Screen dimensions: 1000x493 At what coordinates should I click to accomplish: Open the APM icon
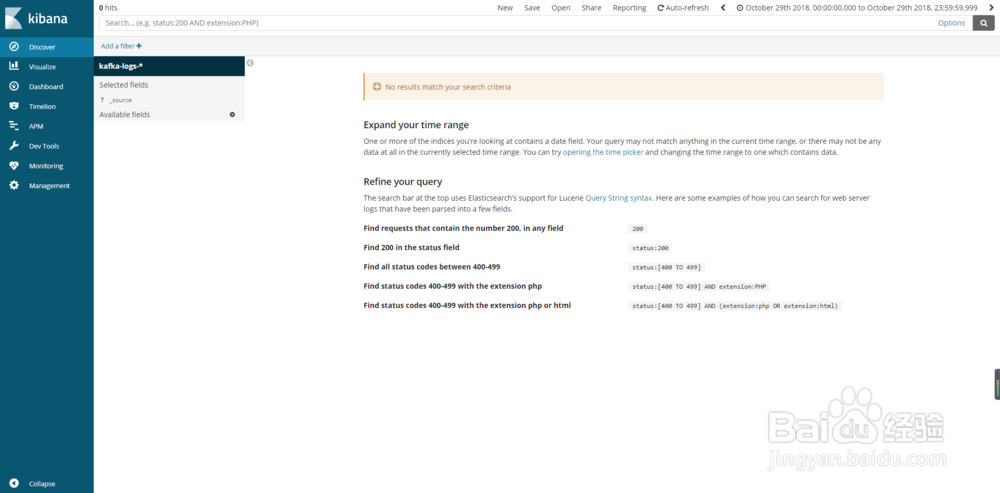tap(14, 126)
